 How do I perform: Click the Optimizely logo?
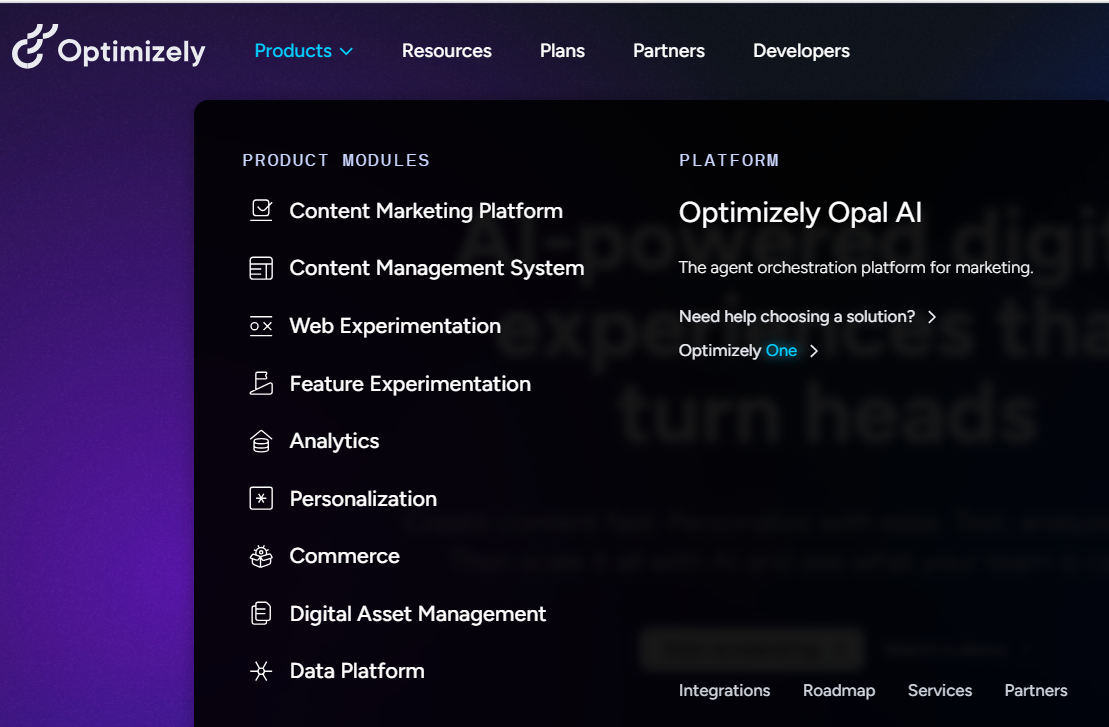click(108, 47)
